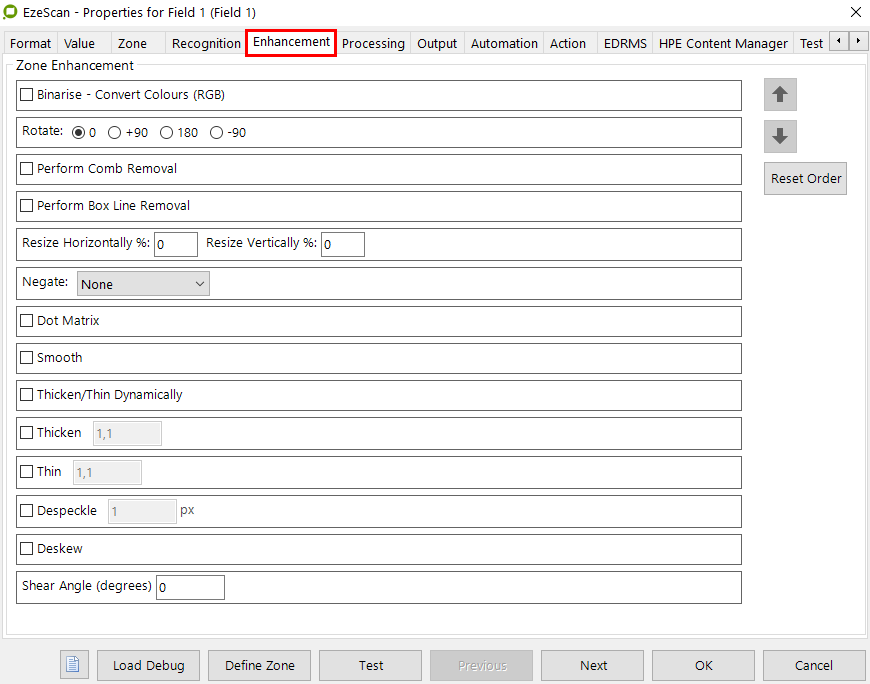Focus the Resize Horizontally % field
The image size is (870, 684).
(x=175, y=244)
